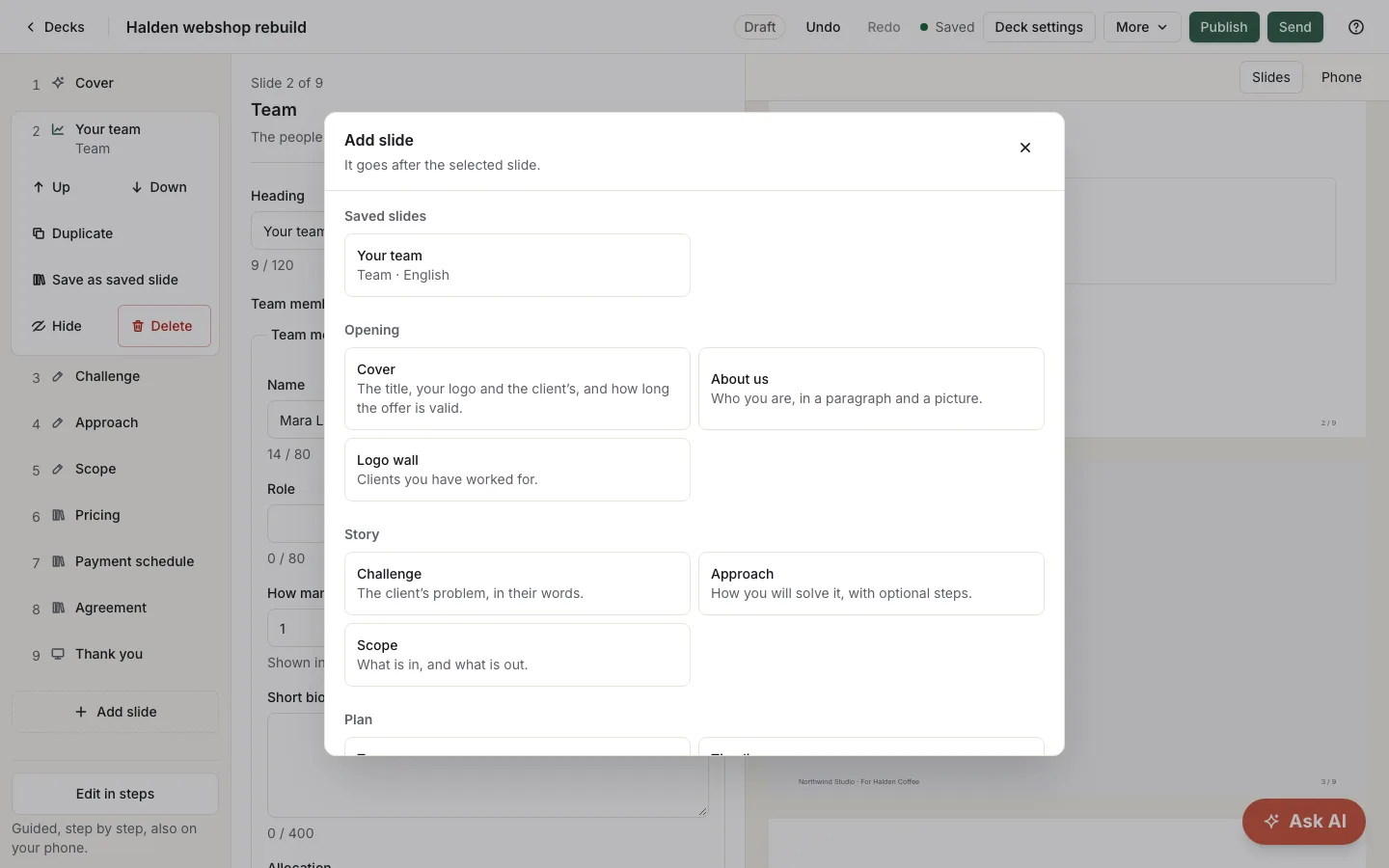Open Deck settings
Viewport: 1389px width, 868px height.
pyautogui.click(x=1039, y=27)
